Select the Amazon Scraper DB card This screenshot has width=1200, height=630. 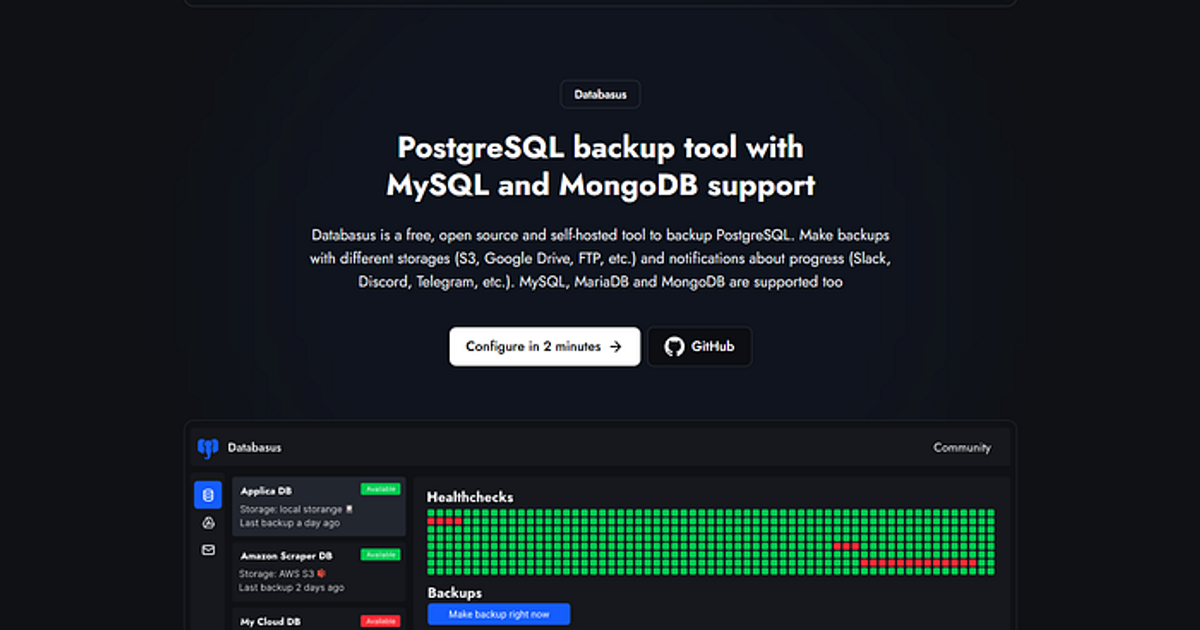coord(319,571)
